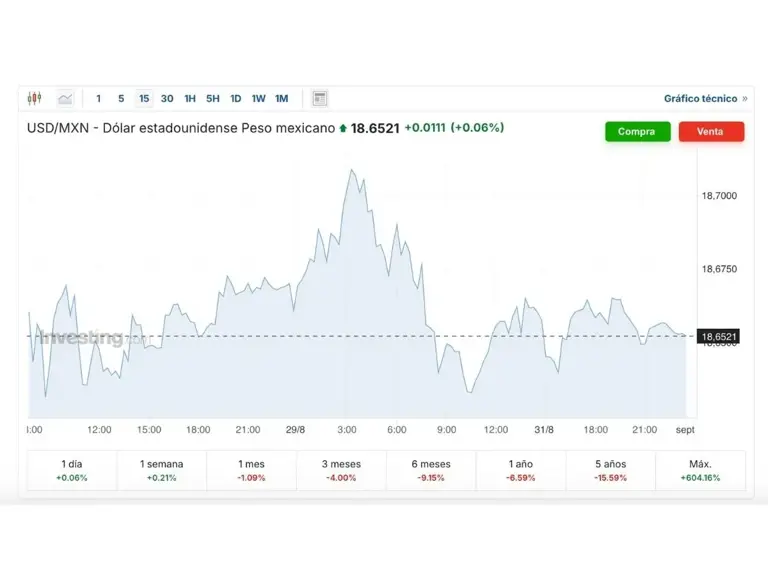Click the green Compra button
Image resolution: width=768 pixels, height=576 pixels.
click(x=637, y=131)
